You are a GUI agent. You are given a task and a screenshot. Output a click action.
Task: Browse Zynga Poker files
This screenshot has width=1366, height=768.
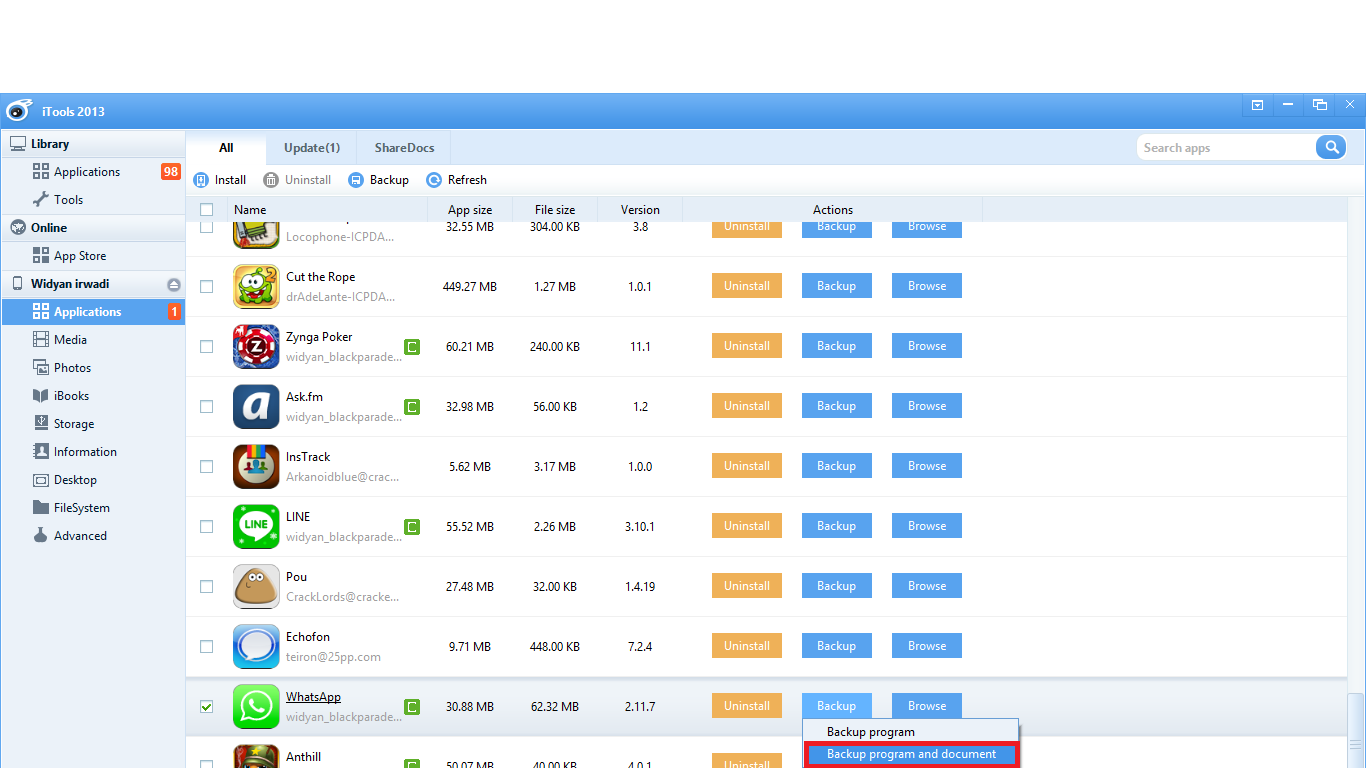[927, 346]
